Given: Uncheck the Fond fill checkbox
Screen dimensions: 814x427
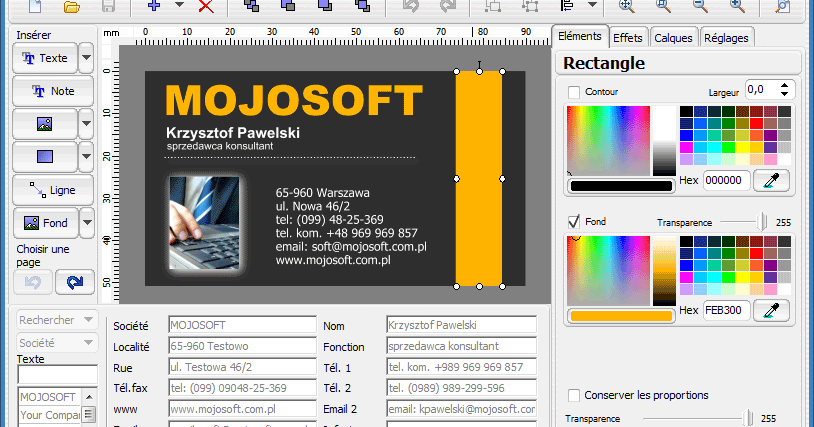Looking at the screenshot, I should (x=574, y=222).
